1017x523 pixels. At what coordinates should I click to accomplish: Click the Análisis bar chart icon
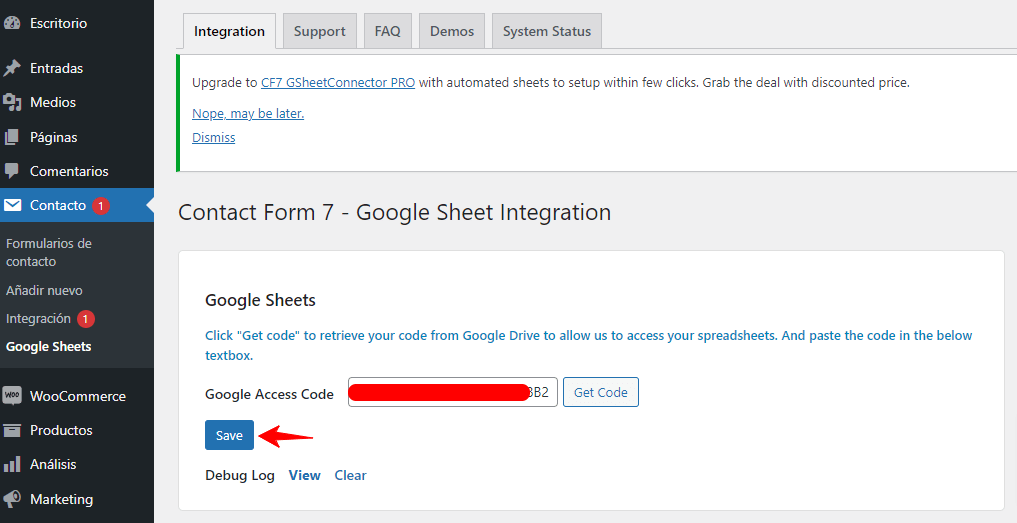pos(12,465)
